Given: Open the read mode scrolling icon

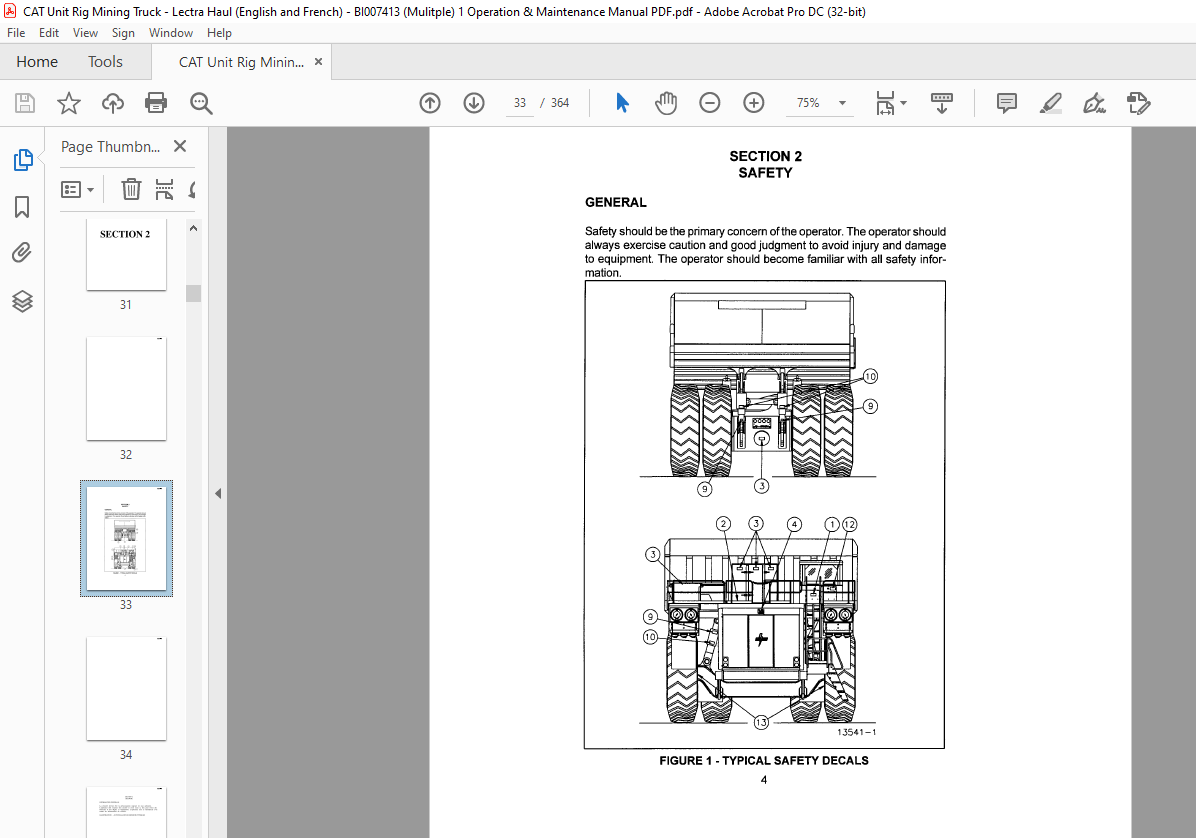Looking at the screenshot, I should pos(942,103).
